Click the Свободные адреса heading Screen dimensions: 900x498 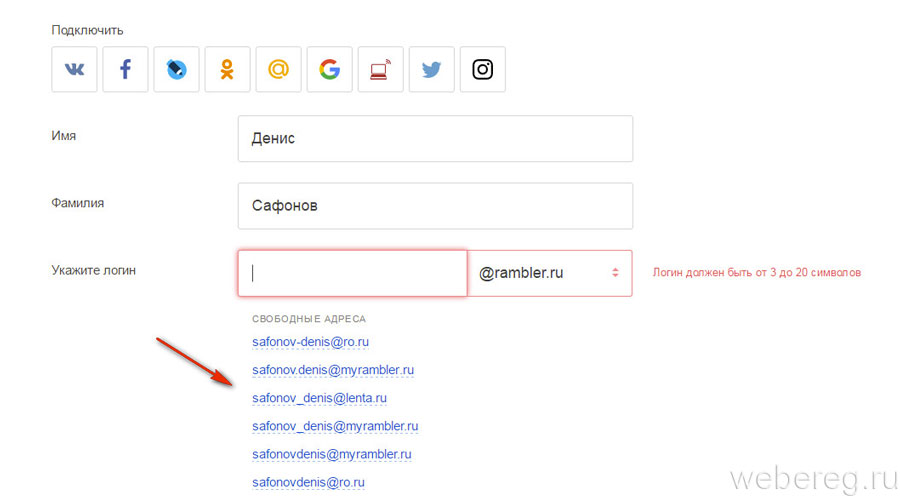click(309, 319)
